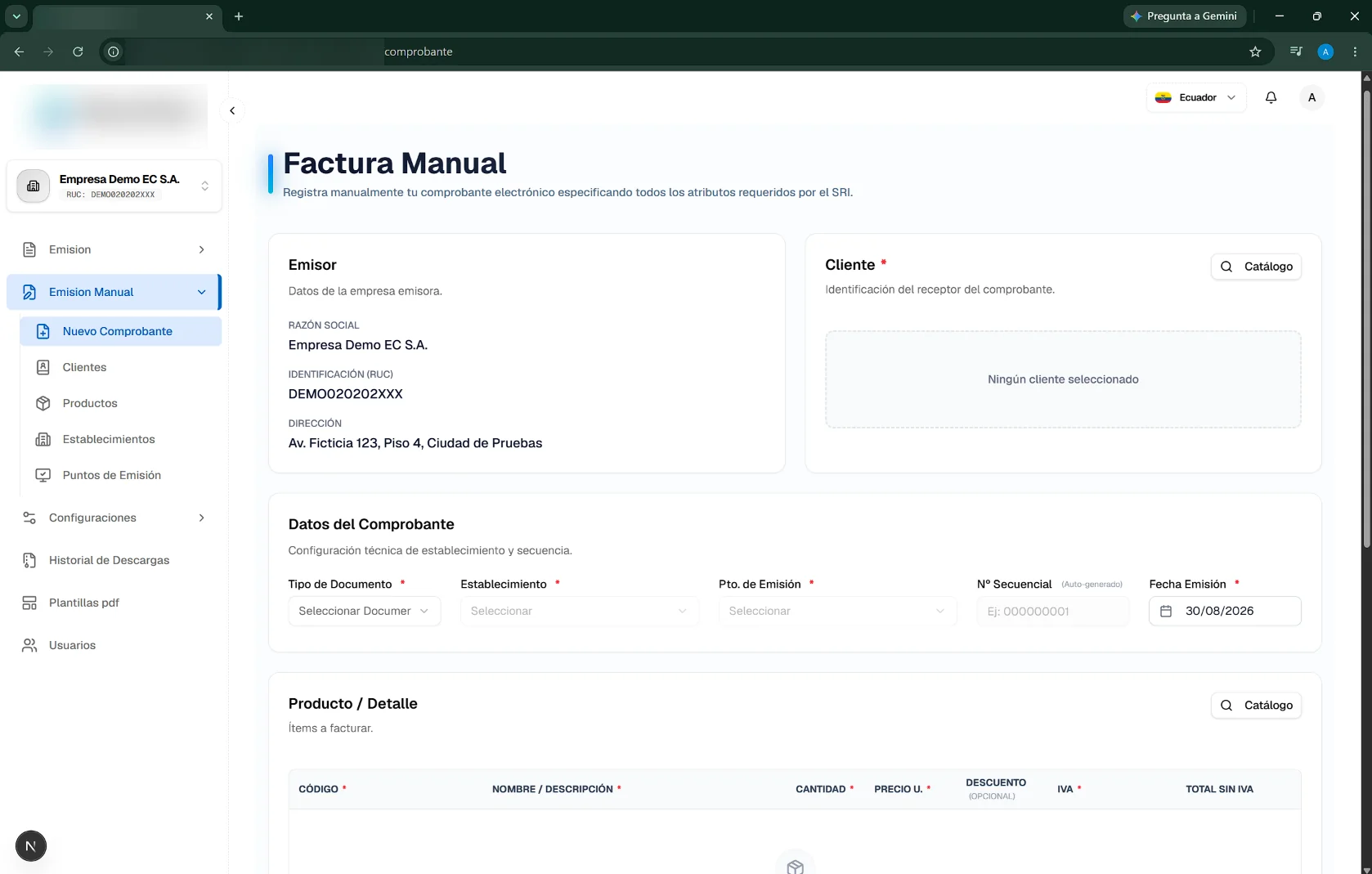The width and height of the screenshot is (1372, 874).
Task: Click the Establecimientos building icon
Action: click(43, 439)
